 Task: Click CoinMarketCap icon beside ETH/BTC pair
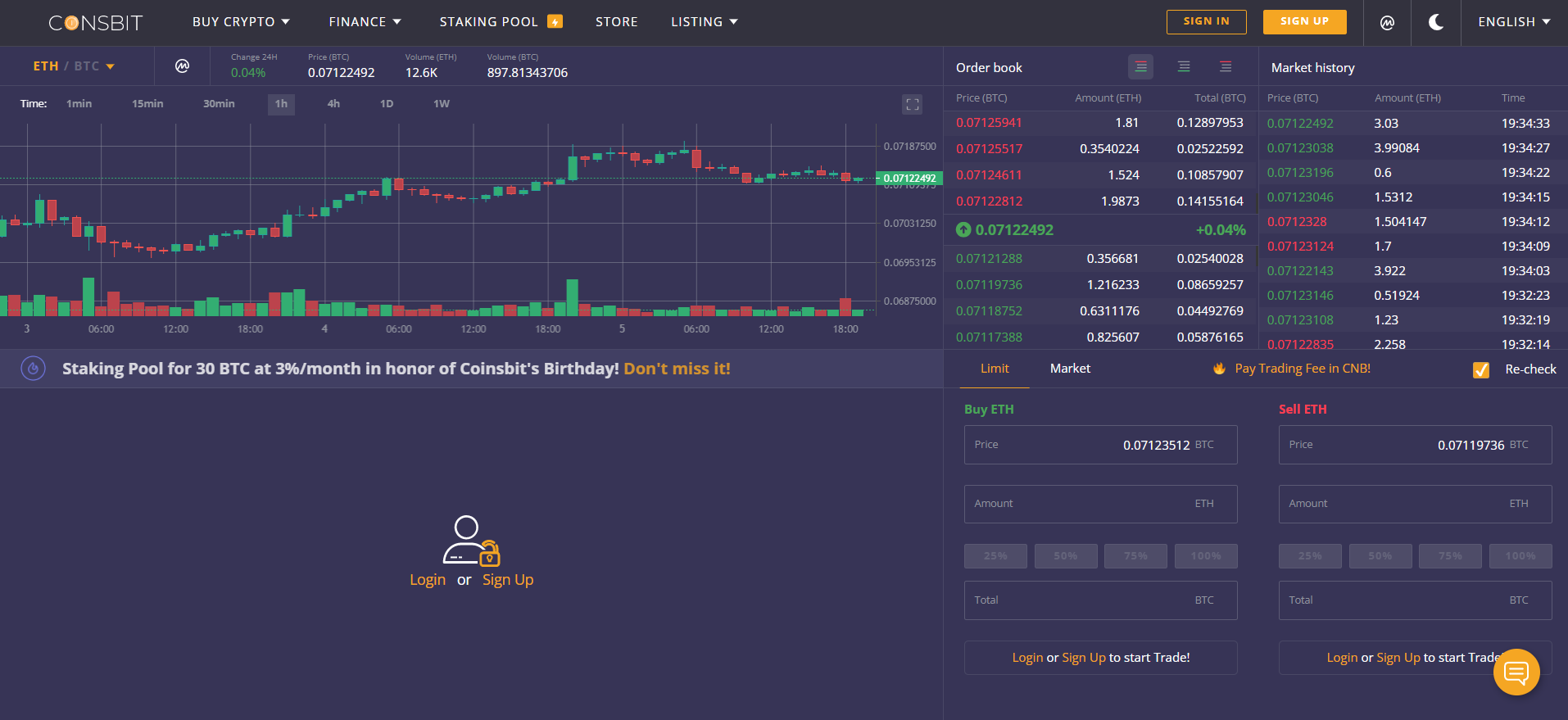click(182, 66)
